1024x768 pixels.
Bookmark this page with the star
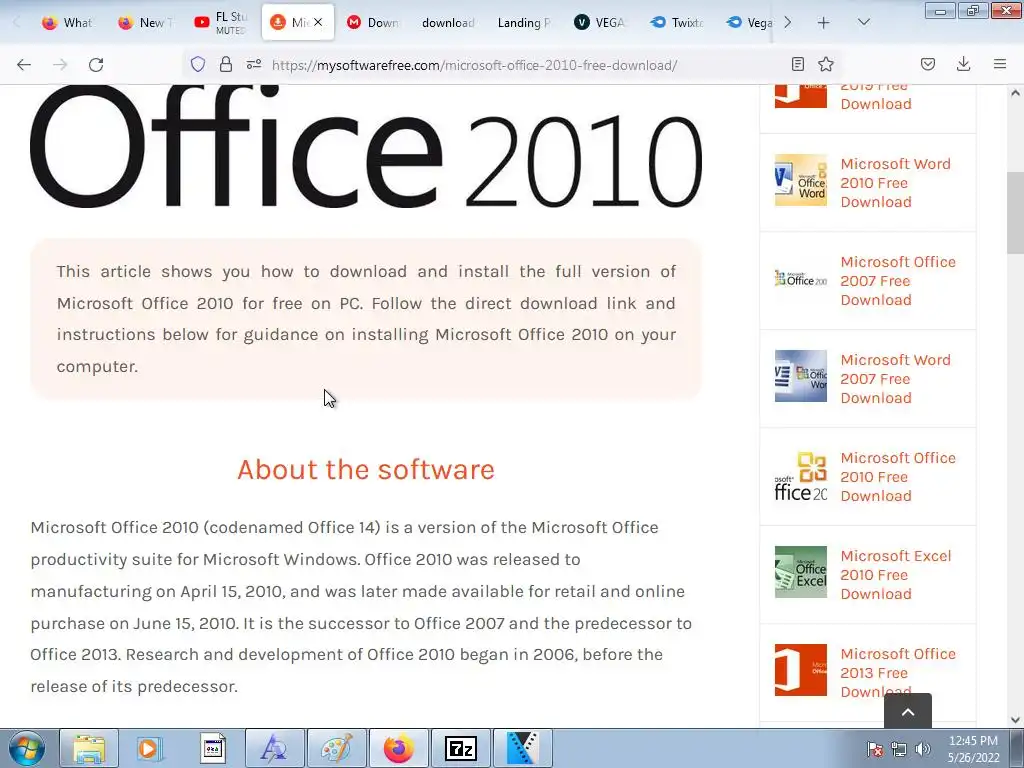826,64
